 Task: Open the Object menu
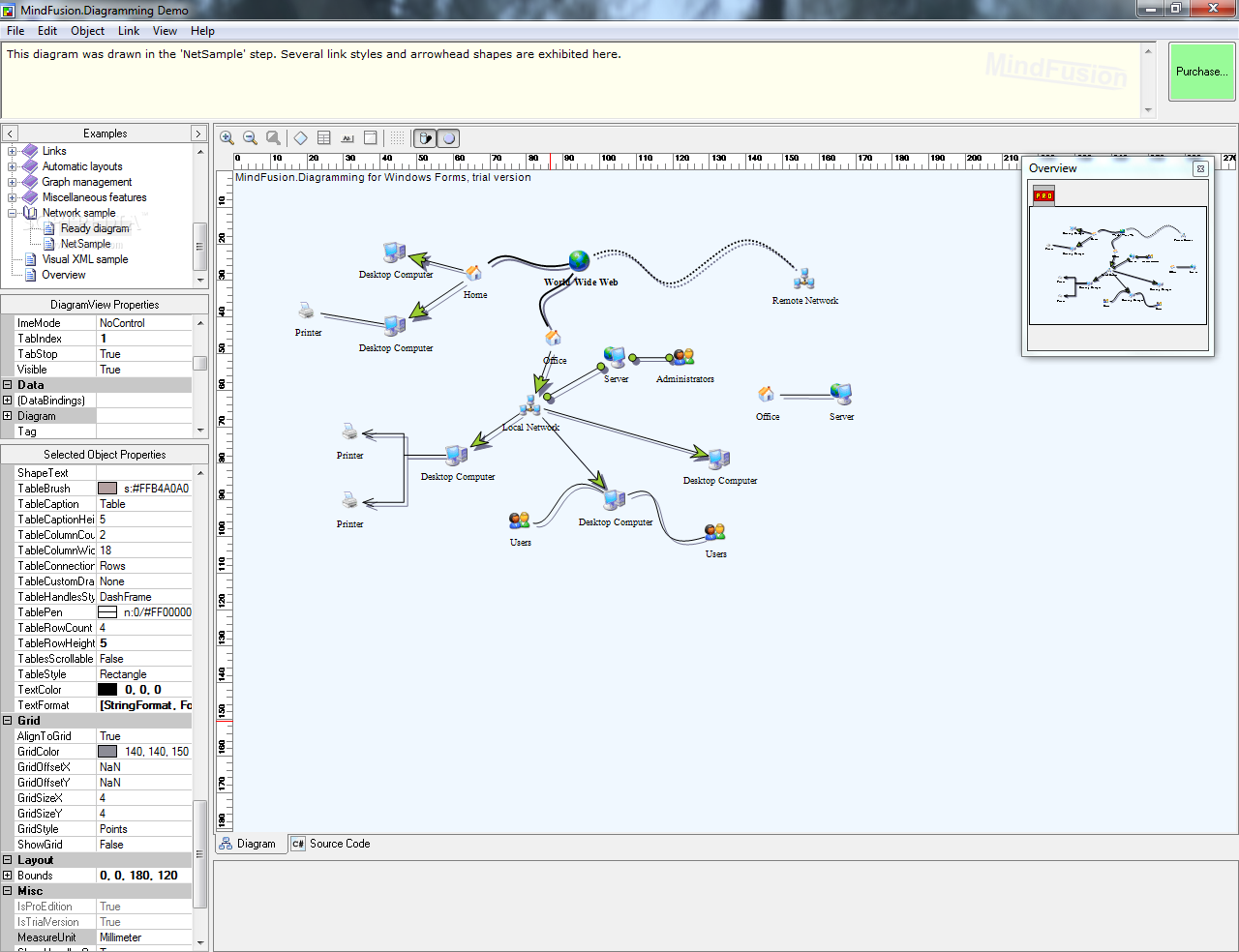87,31
